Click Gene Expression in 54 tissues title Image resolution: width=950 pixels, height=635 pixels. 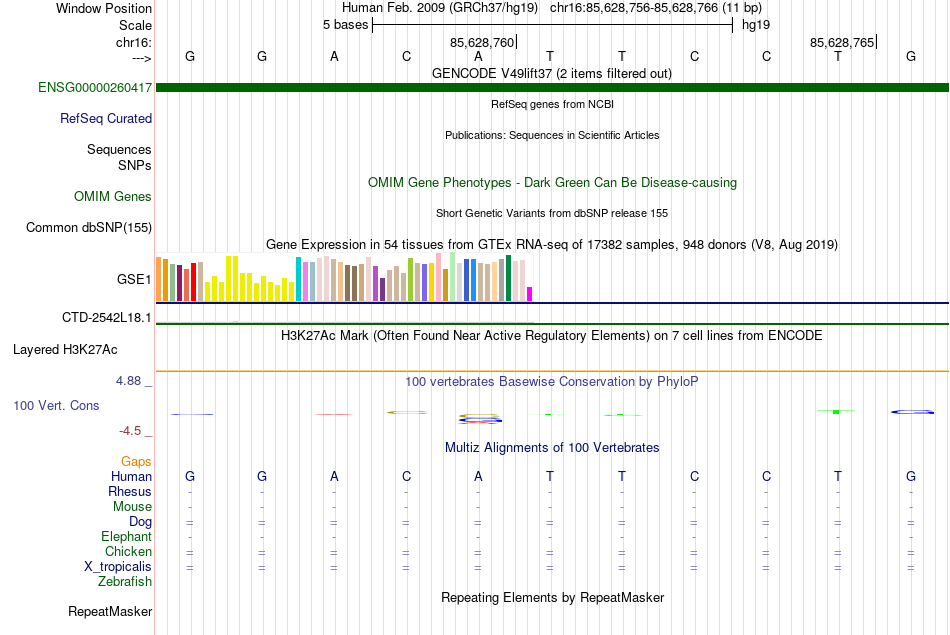[552, 245]
